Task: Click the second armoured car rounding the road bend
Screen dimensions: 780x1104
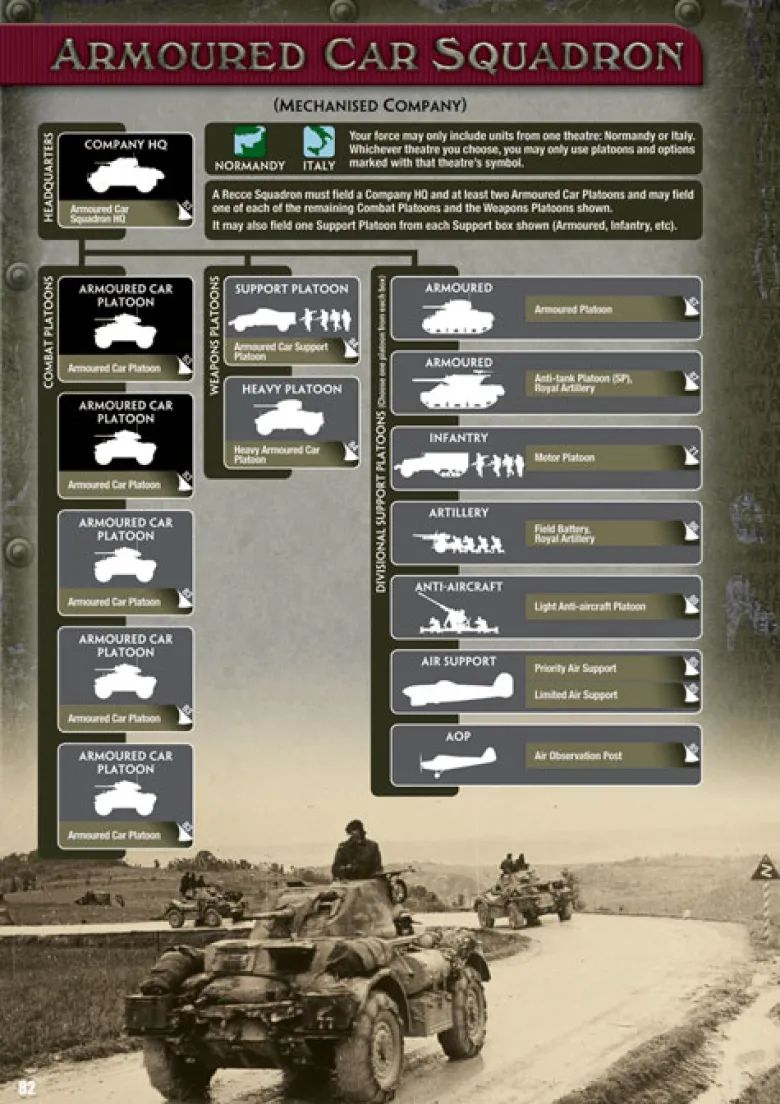Action: pyautogui.click(x=524, y=894)
